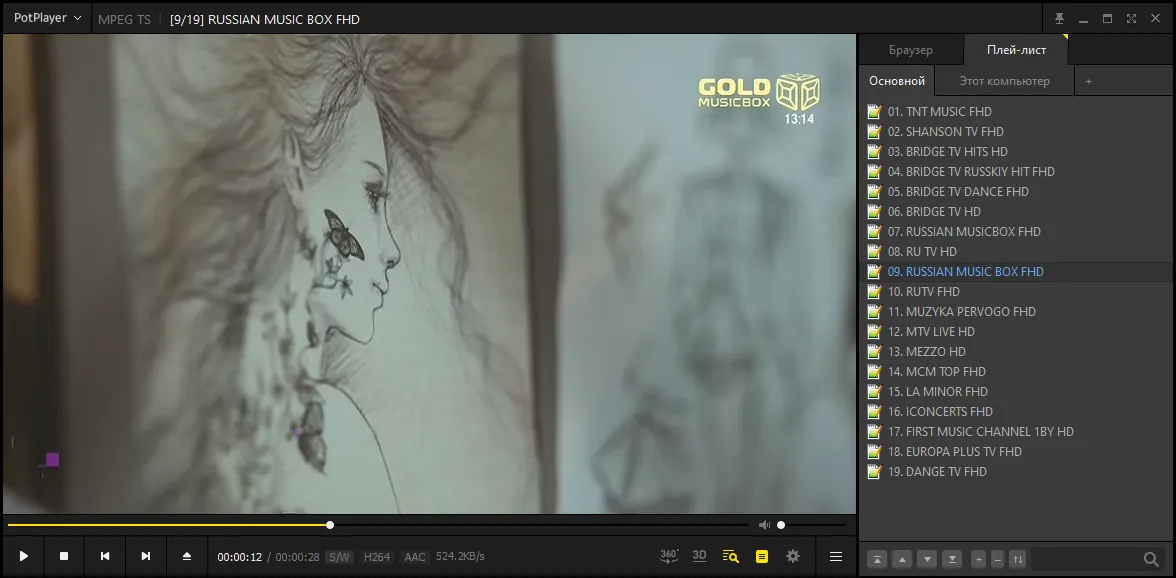Select playlist entry 08. RU TV HD
The height and width of the screenshot is (578, 1176).
point(1016,251)
